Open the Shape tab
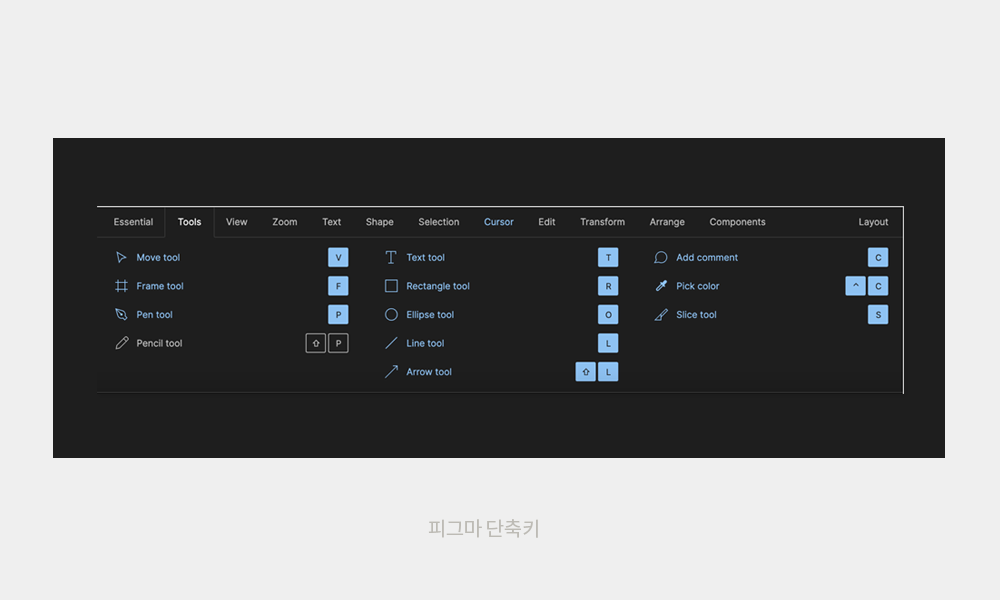The image size is (1000, 600). [x=379, y=222]
